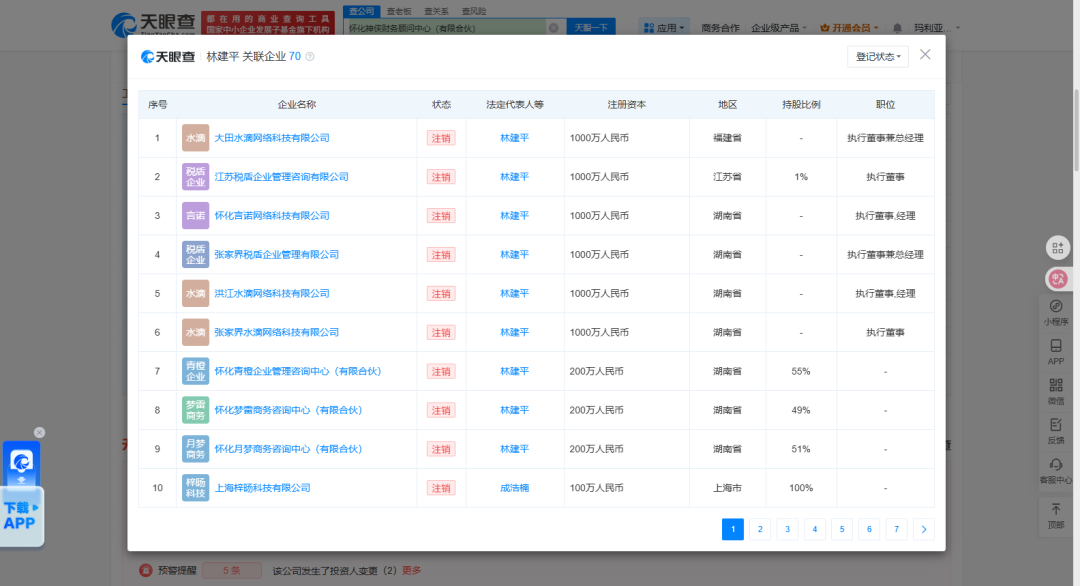Select the 查风险 search tab
Screen dimensions: 1080x586
click(474, 10)
